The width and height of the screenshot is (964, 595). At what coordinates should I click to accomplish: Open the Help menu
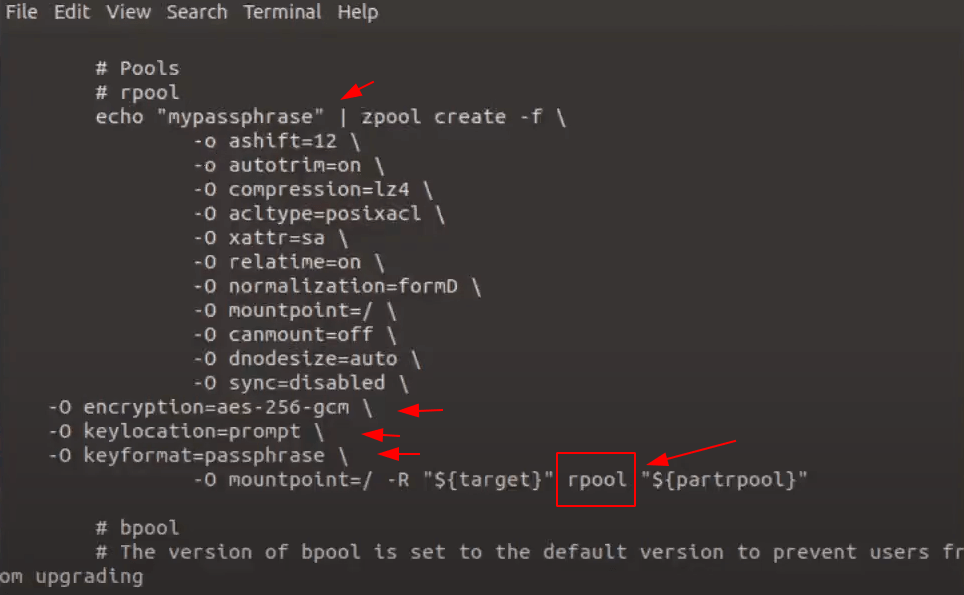(358, 12)
